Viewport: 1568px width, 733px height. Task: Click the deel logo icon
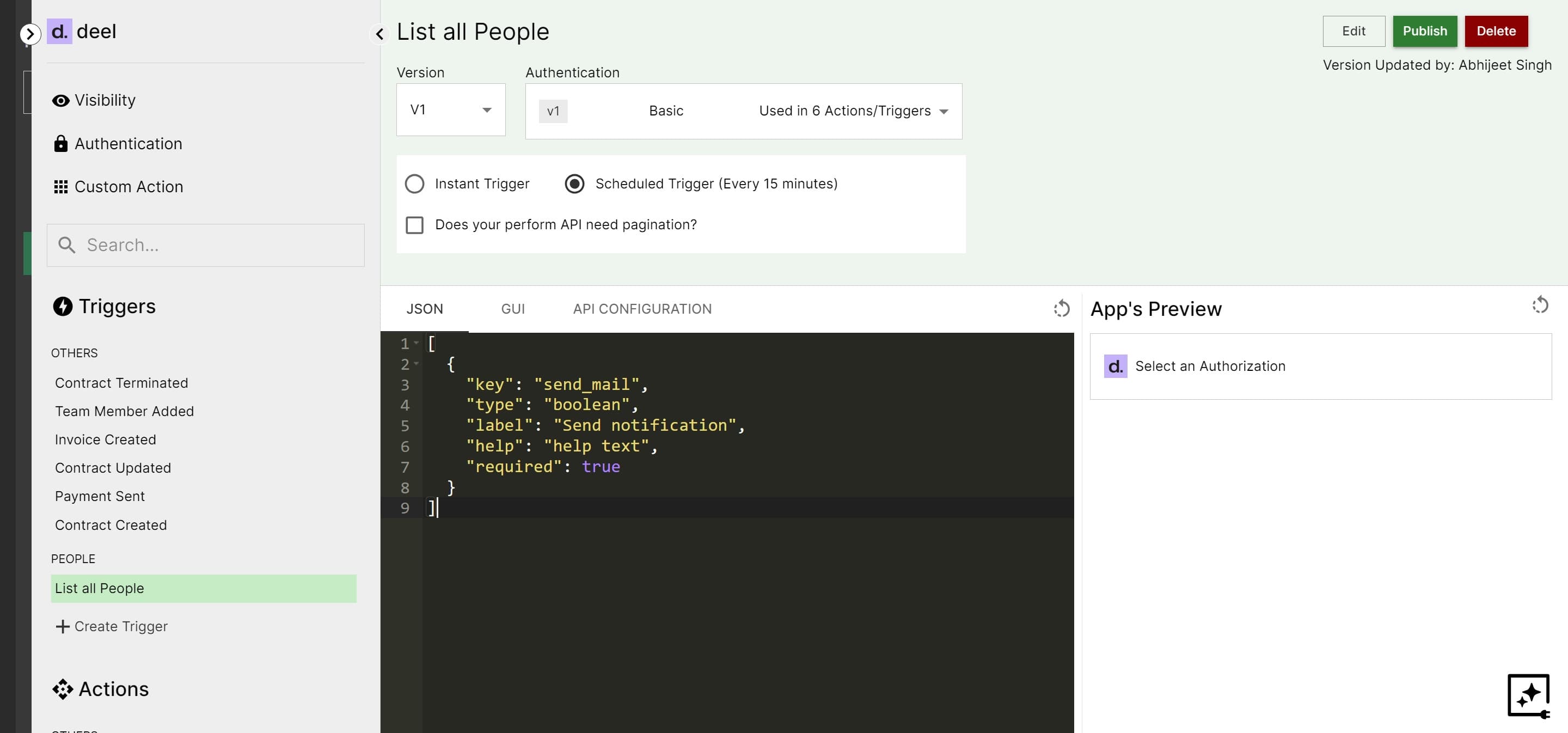(59, 31)
